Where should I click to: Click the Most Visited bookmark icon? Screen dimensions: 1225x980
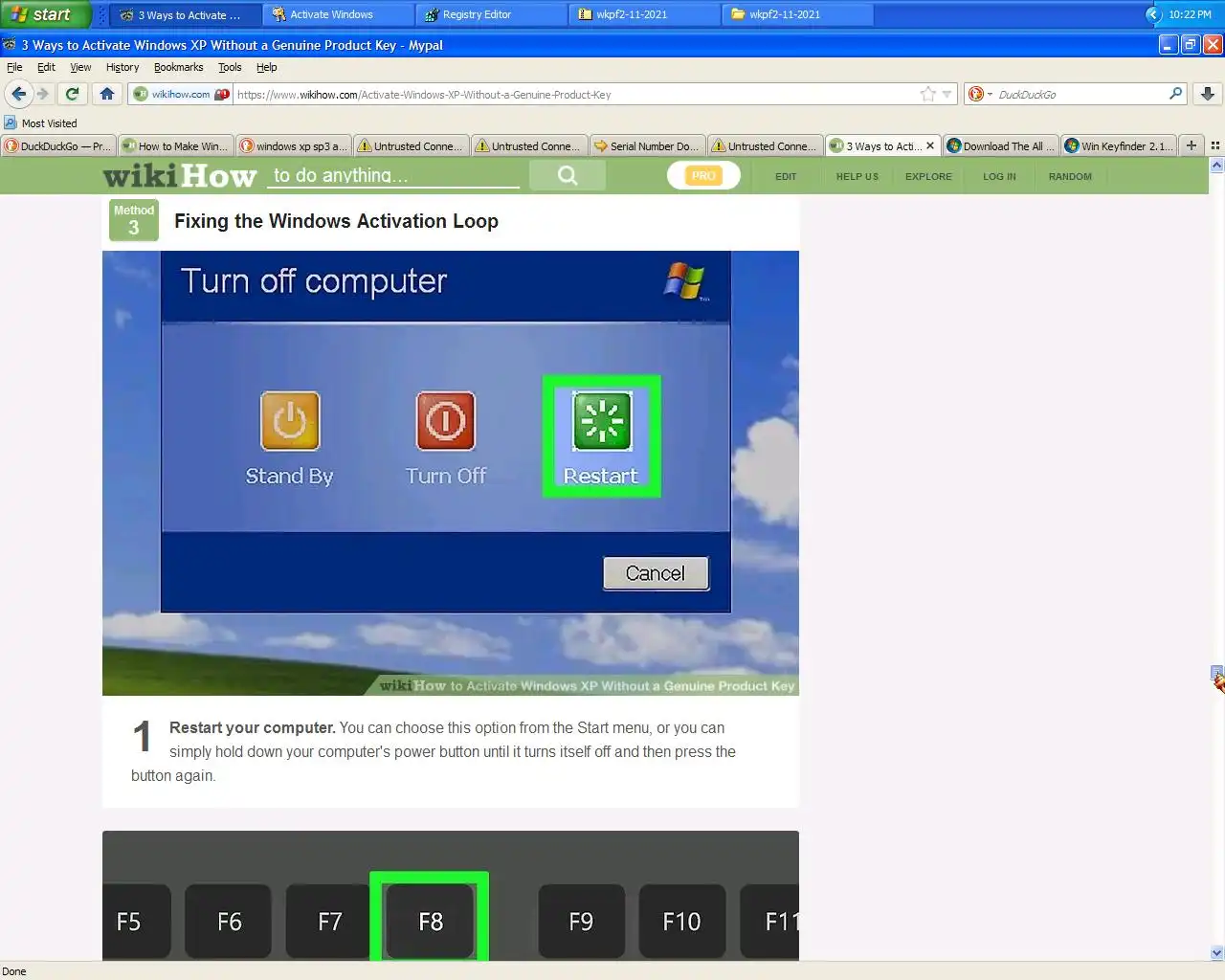click(x=10, y=122)
